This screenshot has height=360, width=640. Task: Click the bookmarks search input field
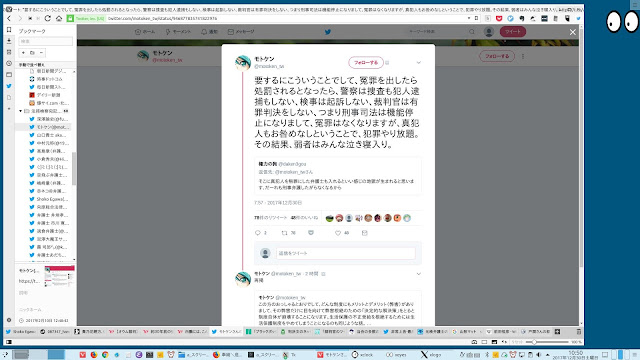click(46, 41)
